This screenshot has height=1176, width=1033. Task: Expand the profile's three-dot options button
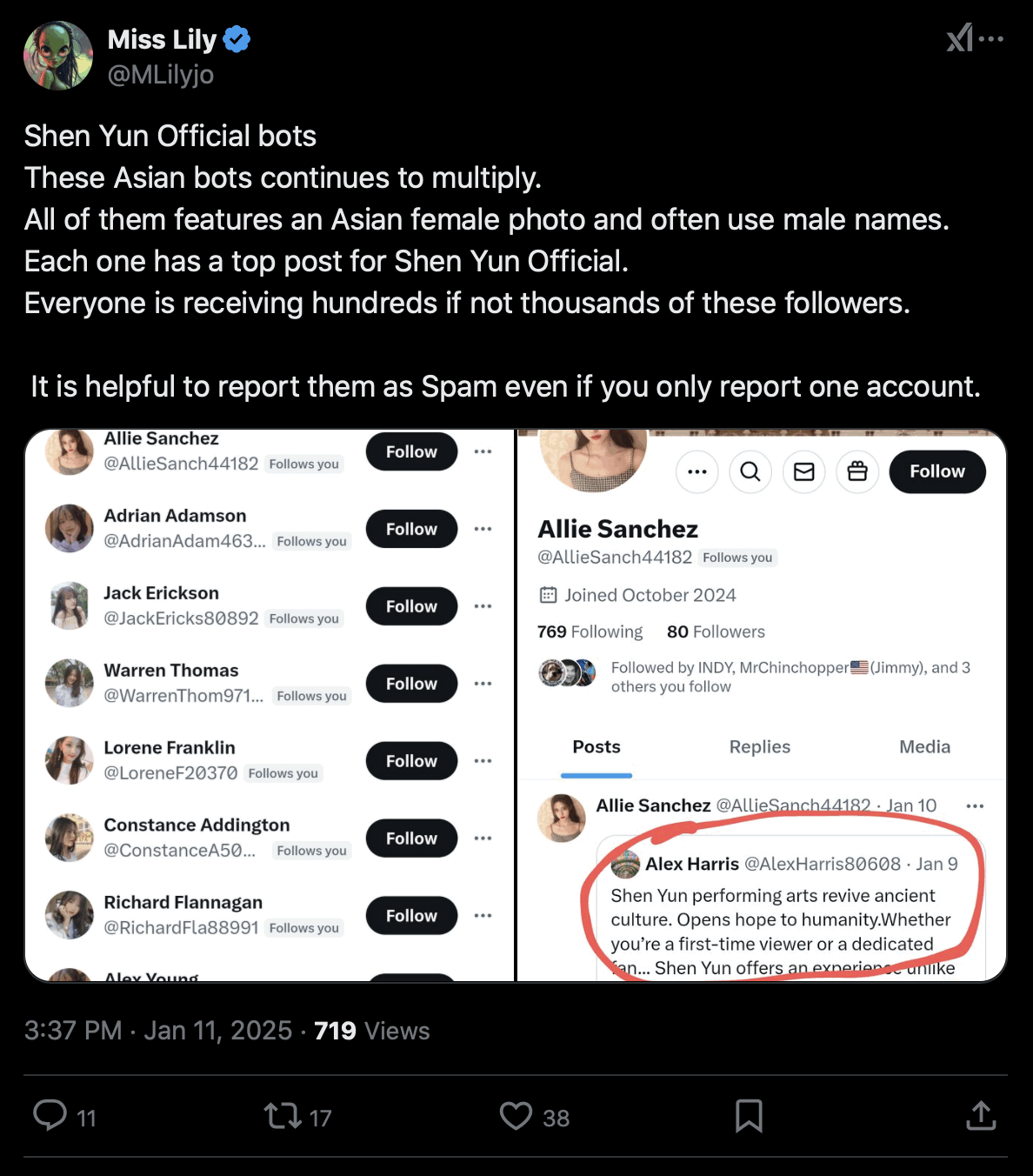point(697,471)
